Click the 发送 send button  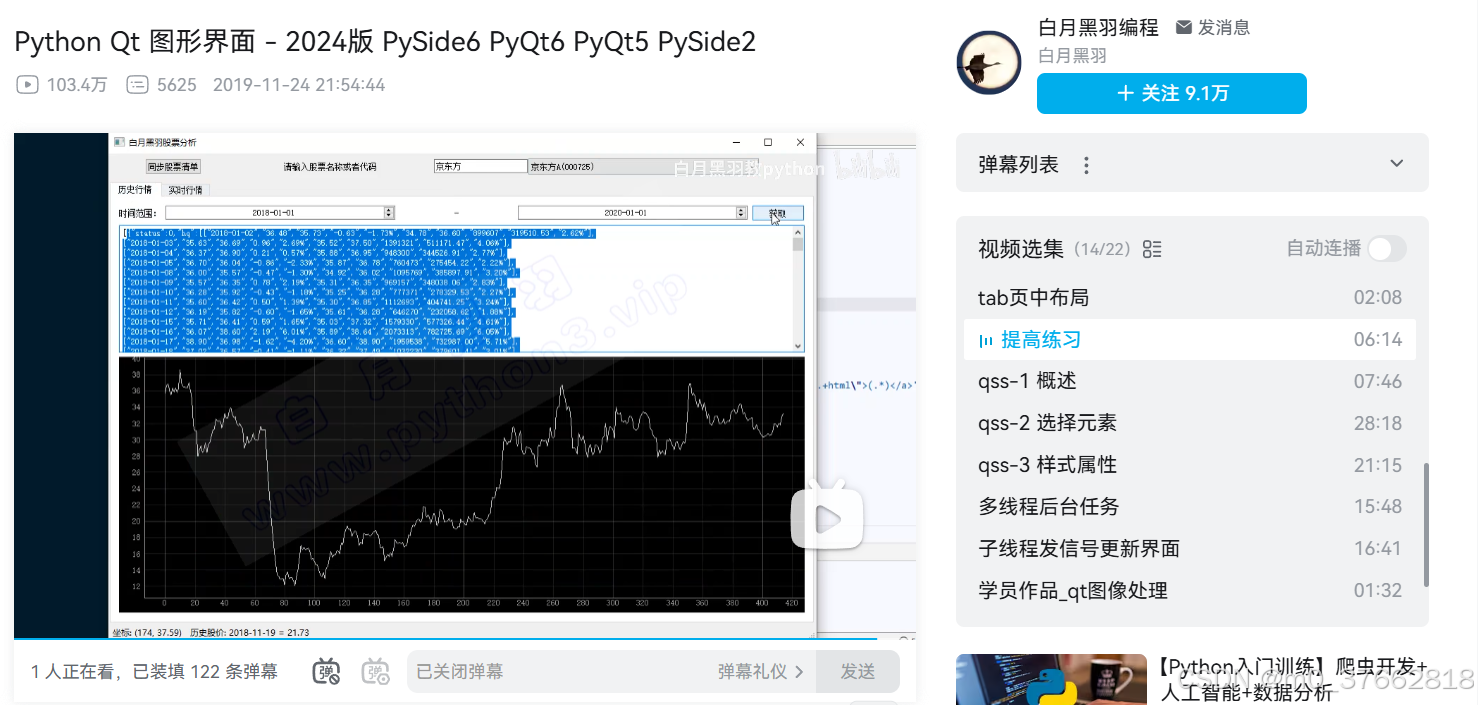point(857,672)
